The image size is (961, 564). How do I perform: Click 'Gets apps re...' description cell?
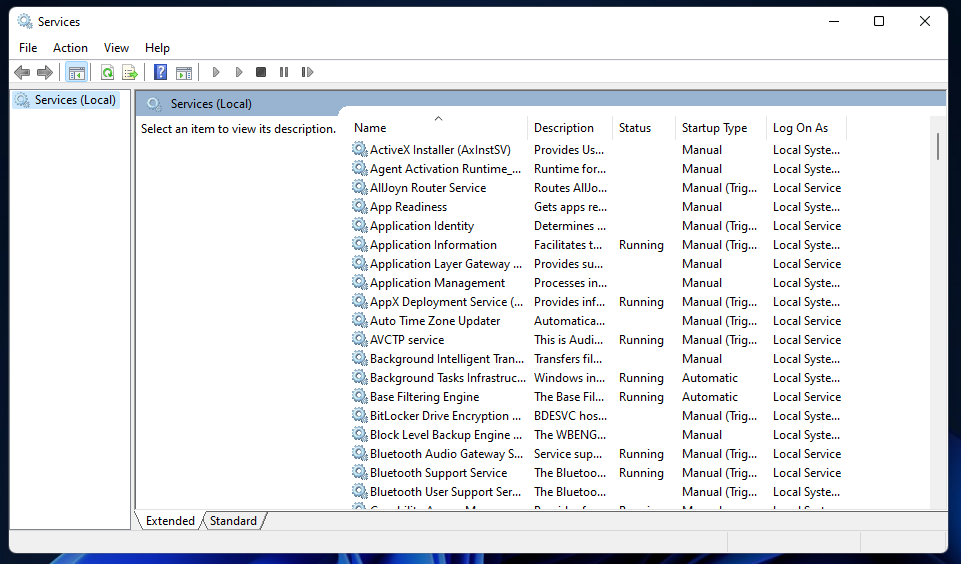[570, 207]
